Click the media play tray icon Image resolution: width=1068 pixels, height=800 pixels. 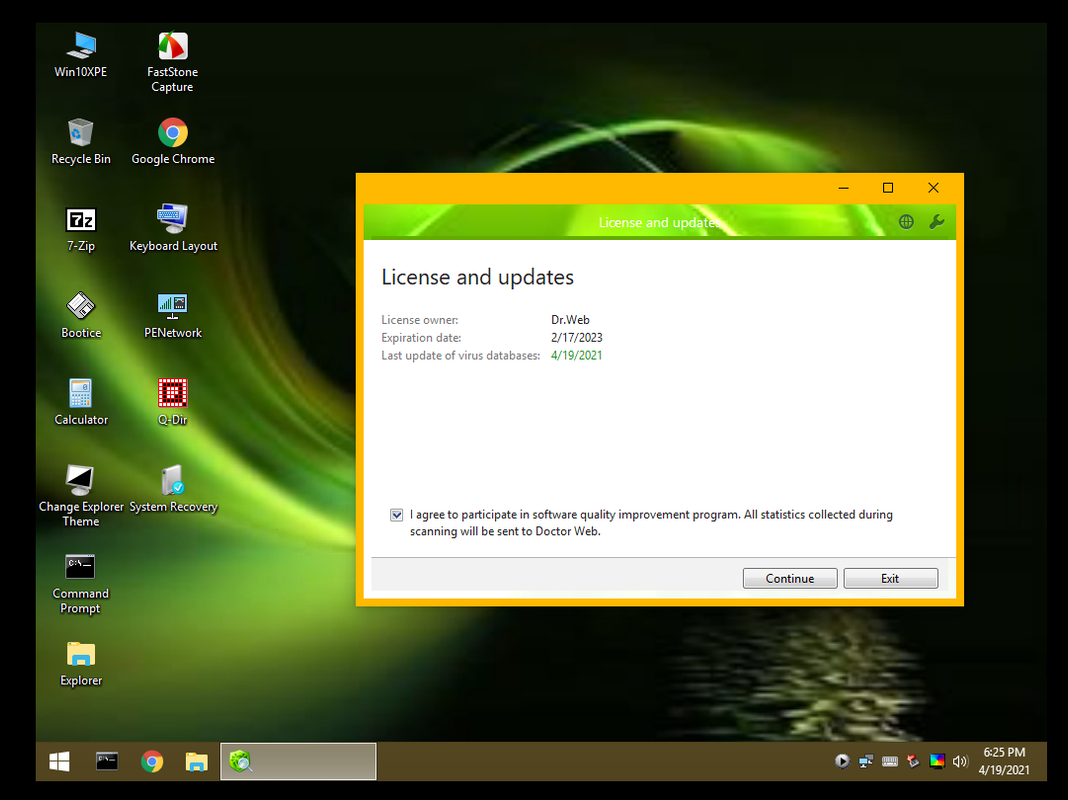(842, 761)
